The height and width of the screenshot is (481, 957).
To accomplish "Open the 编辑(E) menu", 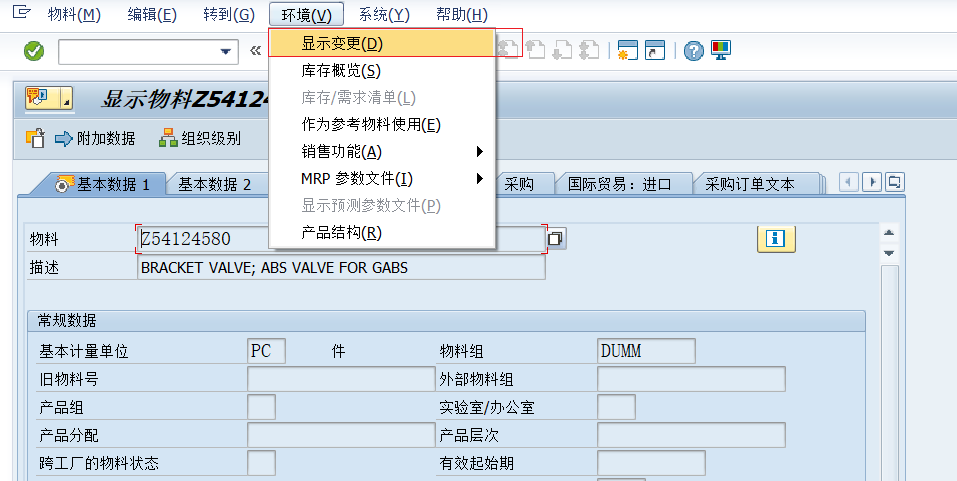I will click(x=152, y=15).
